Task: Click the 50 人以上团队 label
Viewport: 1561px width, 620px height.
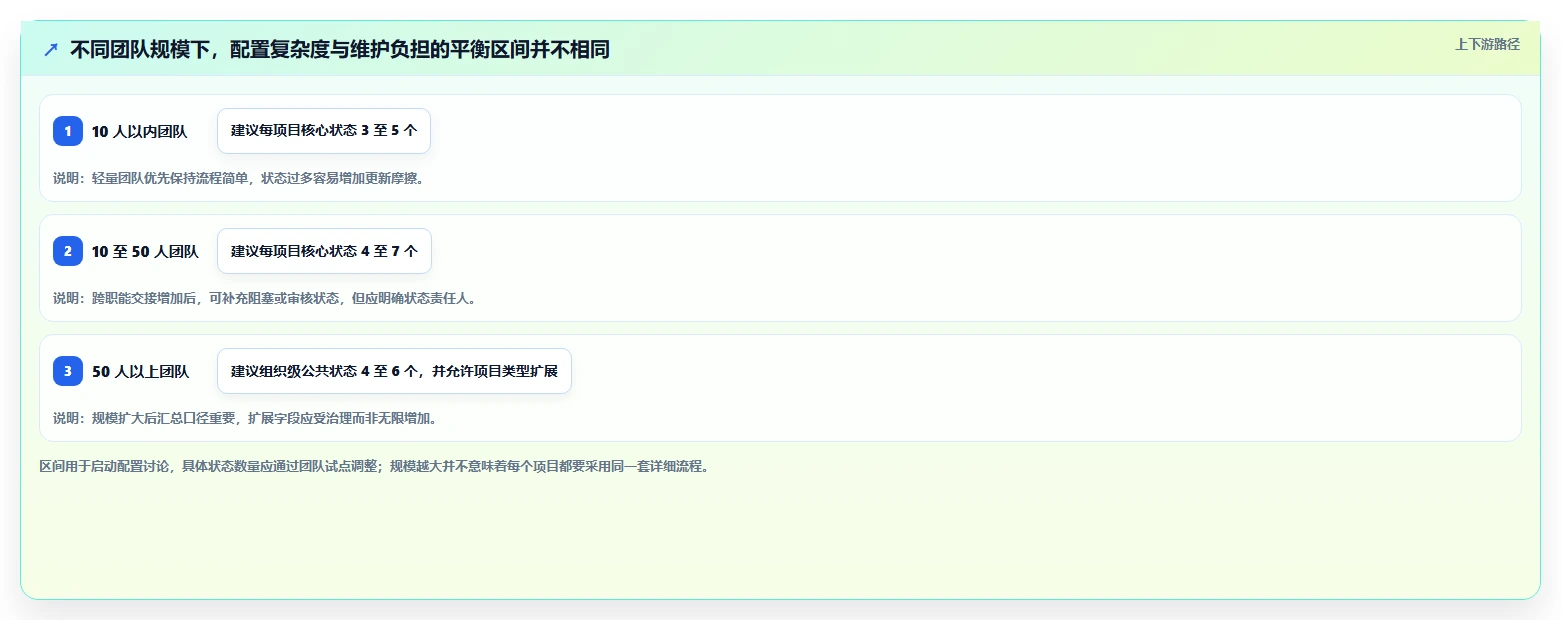Action: coord(140,371)
